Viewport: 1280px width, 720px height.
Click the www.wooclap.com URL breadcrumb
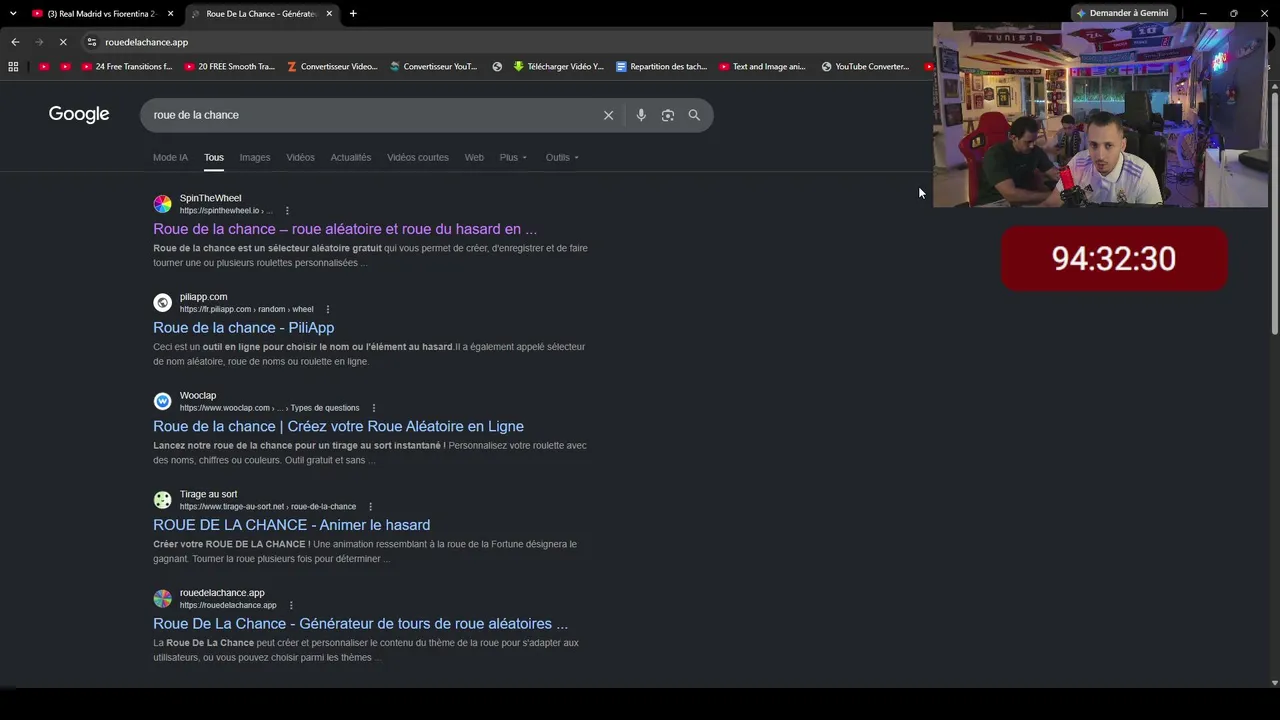click(x=270, y=408)
